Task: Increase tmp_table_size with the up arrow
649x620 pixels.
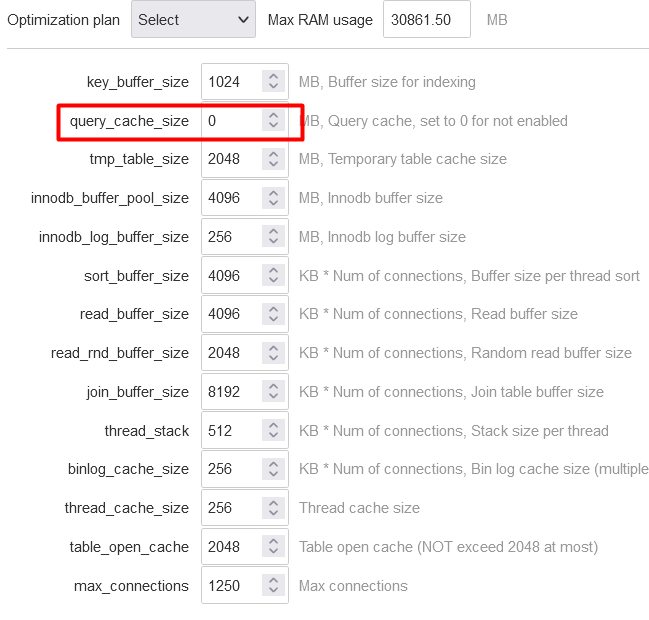Action: tap(273, 153)
